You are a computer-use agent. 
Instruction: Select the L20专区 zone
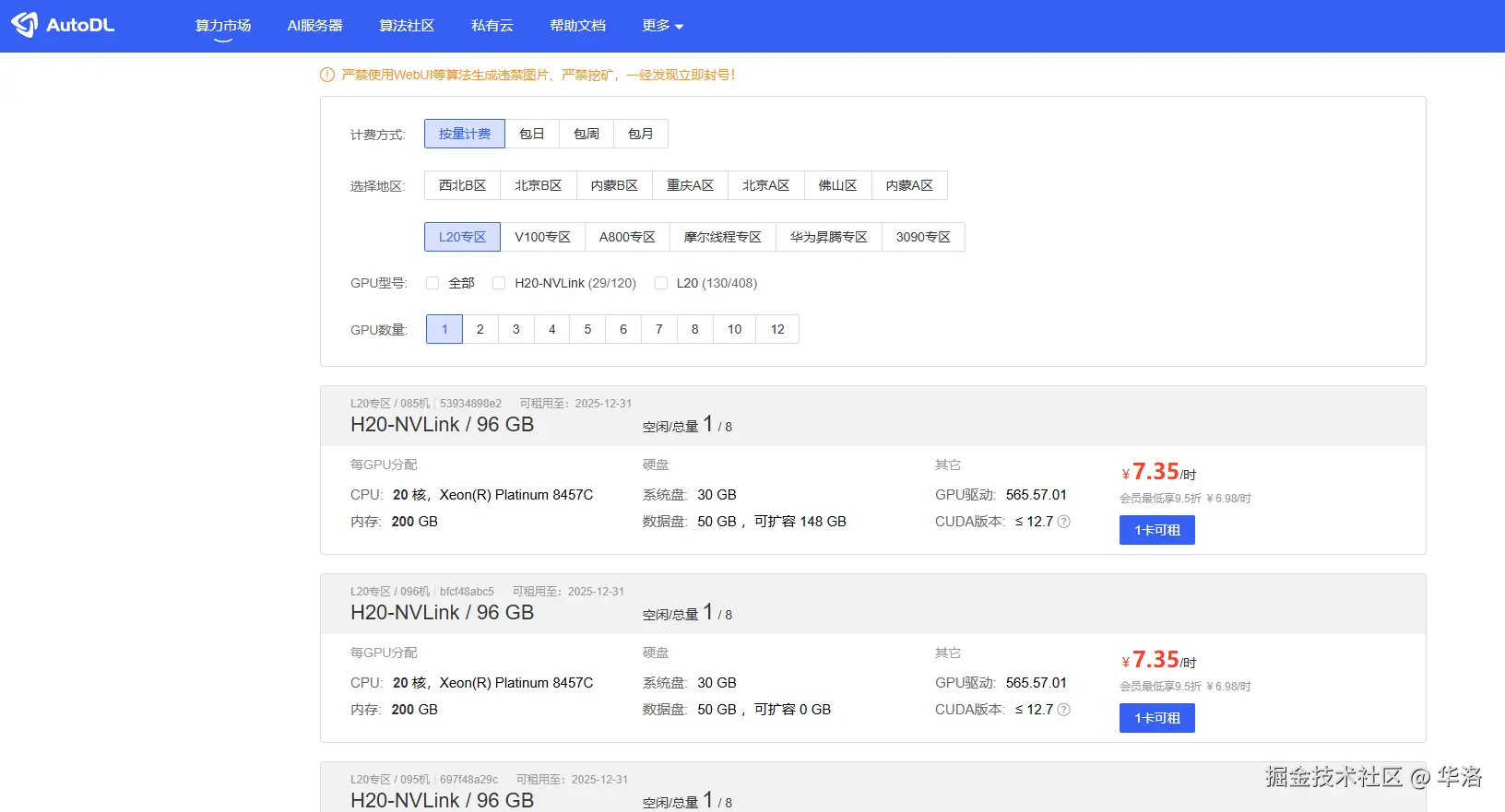click(x=463, y=237)
